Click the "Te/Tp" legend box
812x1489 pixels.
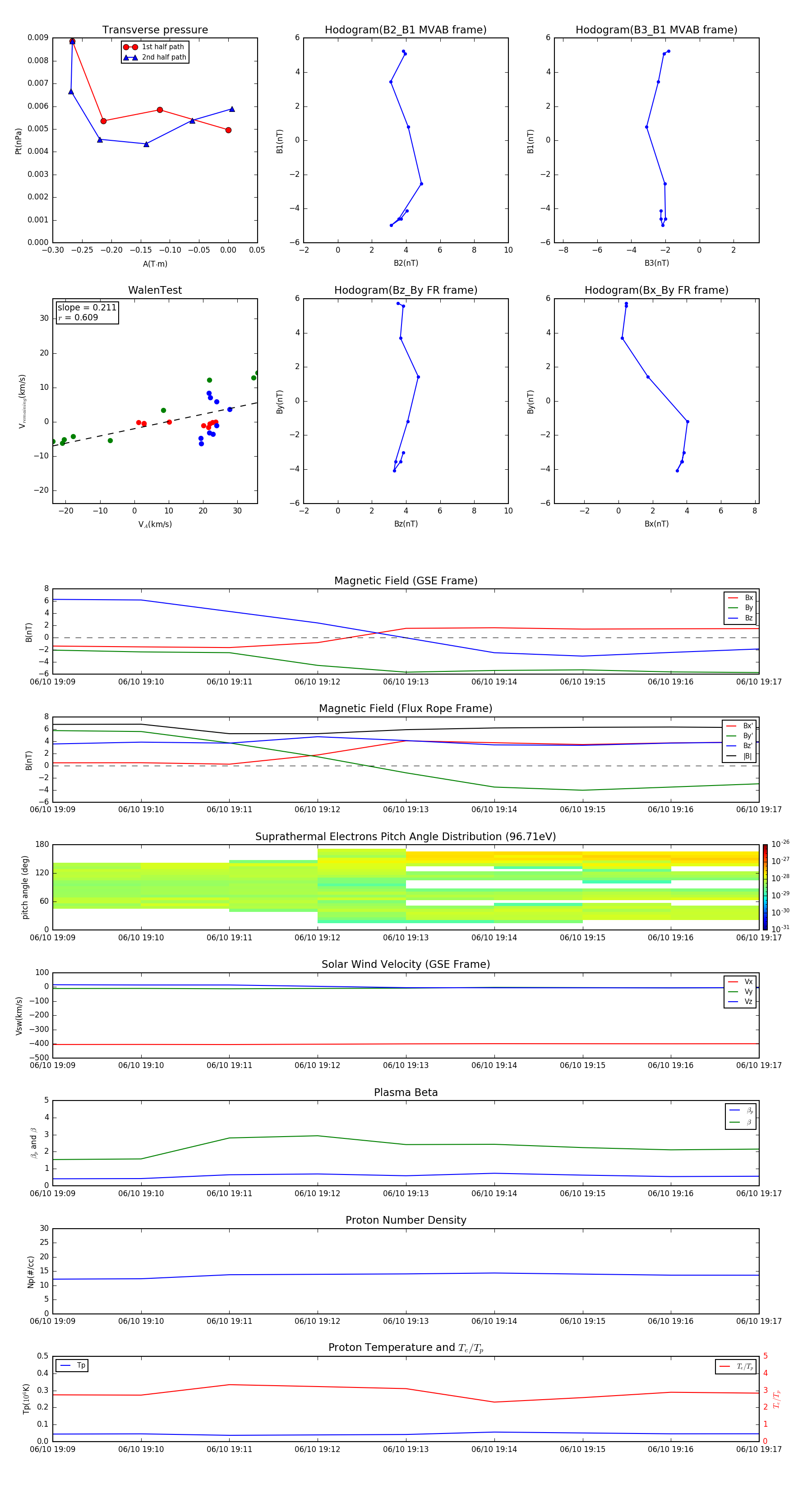[x=736, y=1366]
